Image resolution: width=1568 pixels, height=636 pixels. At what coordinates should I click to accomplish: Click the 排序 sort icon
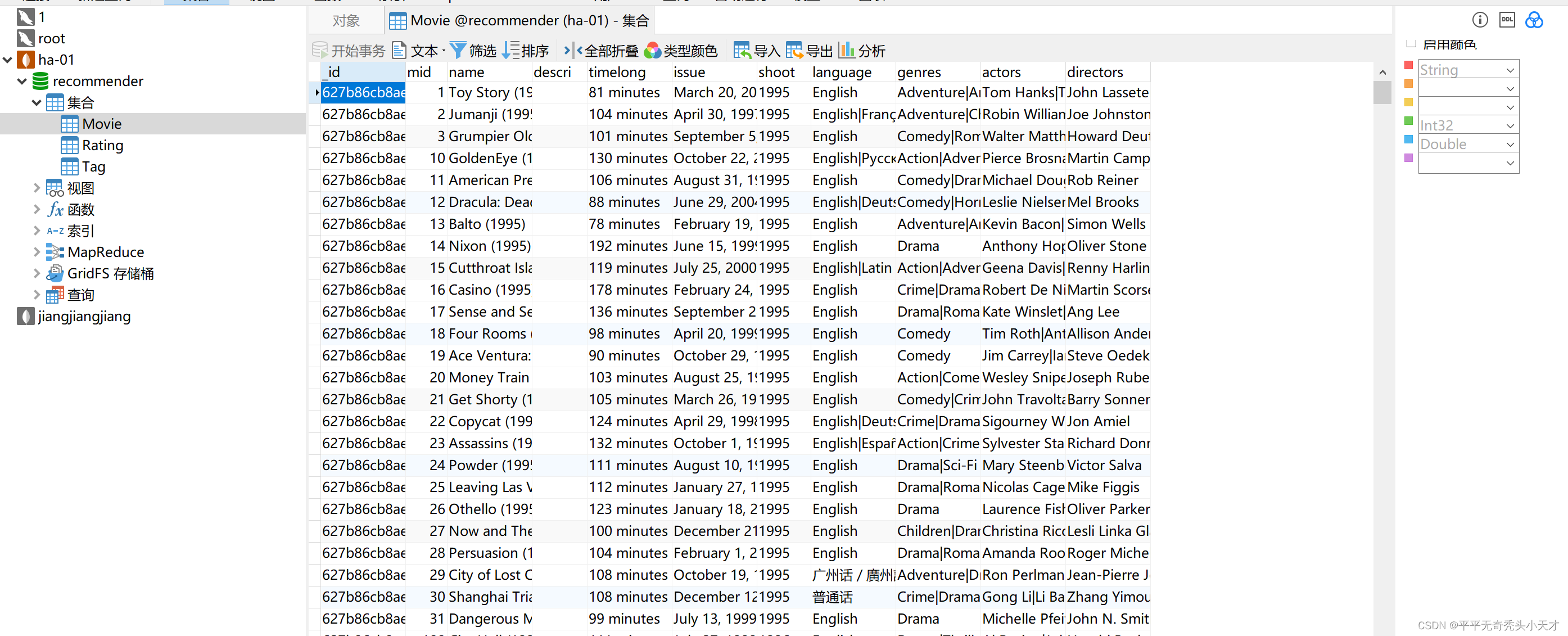tap(510, 51)
